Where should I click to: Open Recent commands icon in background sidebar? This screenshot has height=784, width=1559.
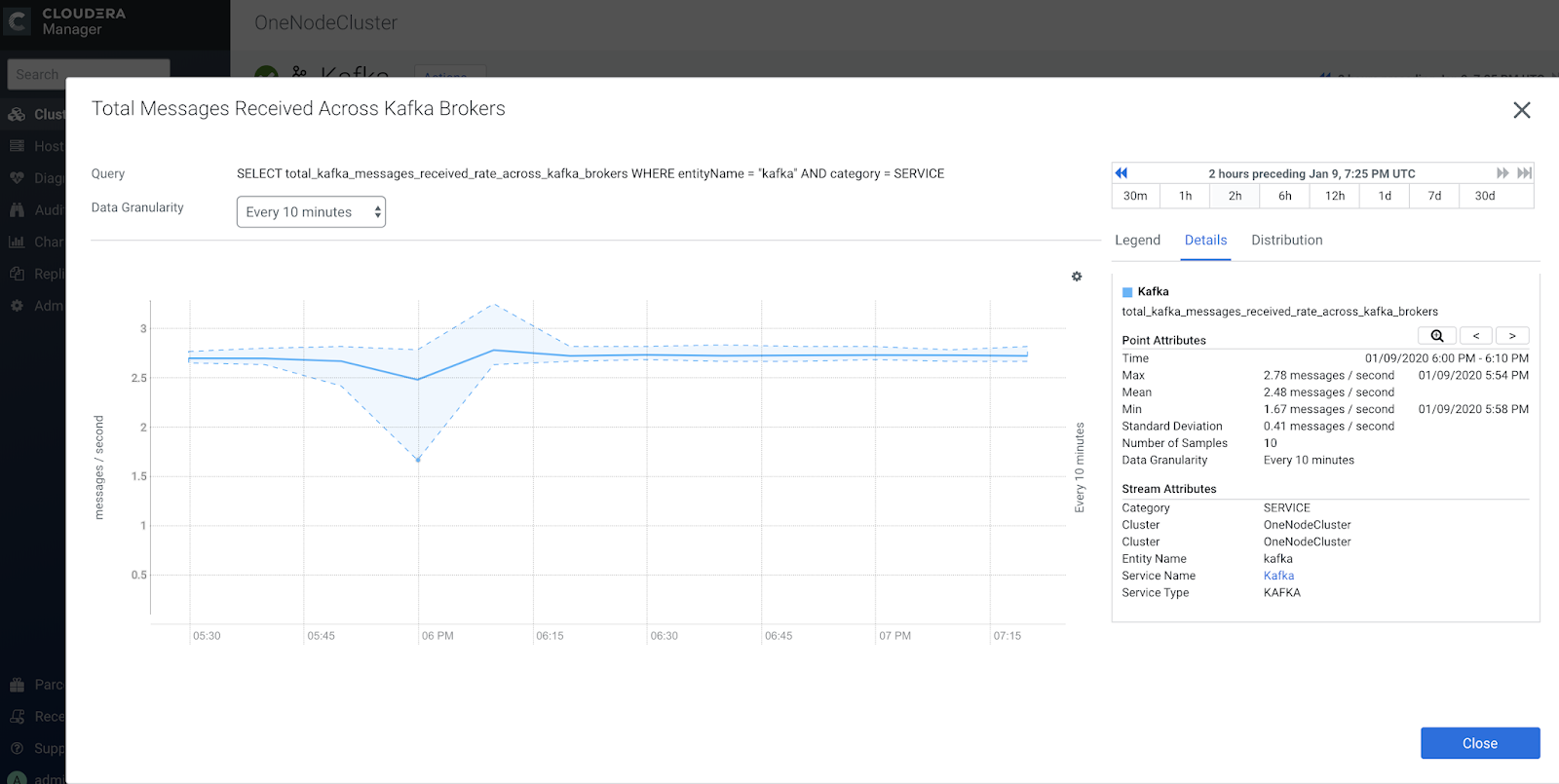17,717
